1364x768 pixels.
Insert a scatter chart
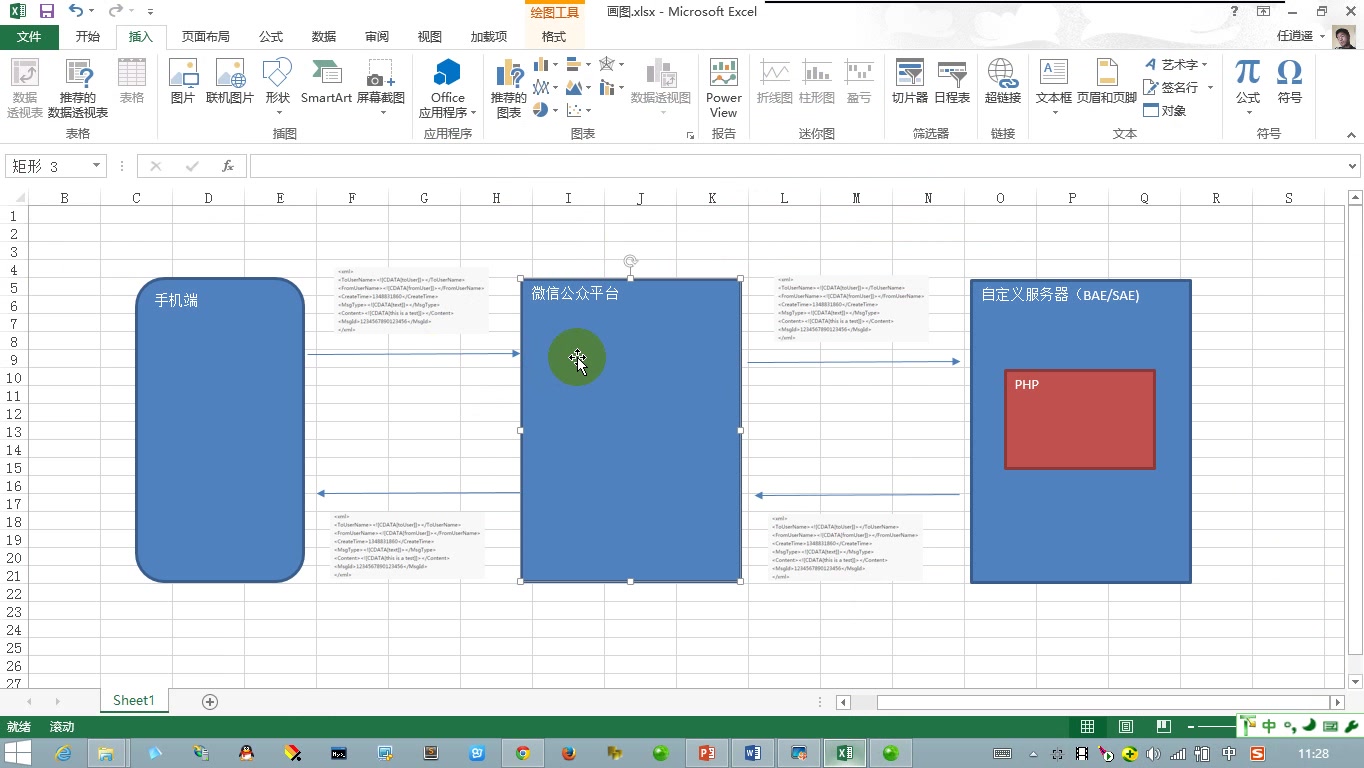tap(578, 110)
